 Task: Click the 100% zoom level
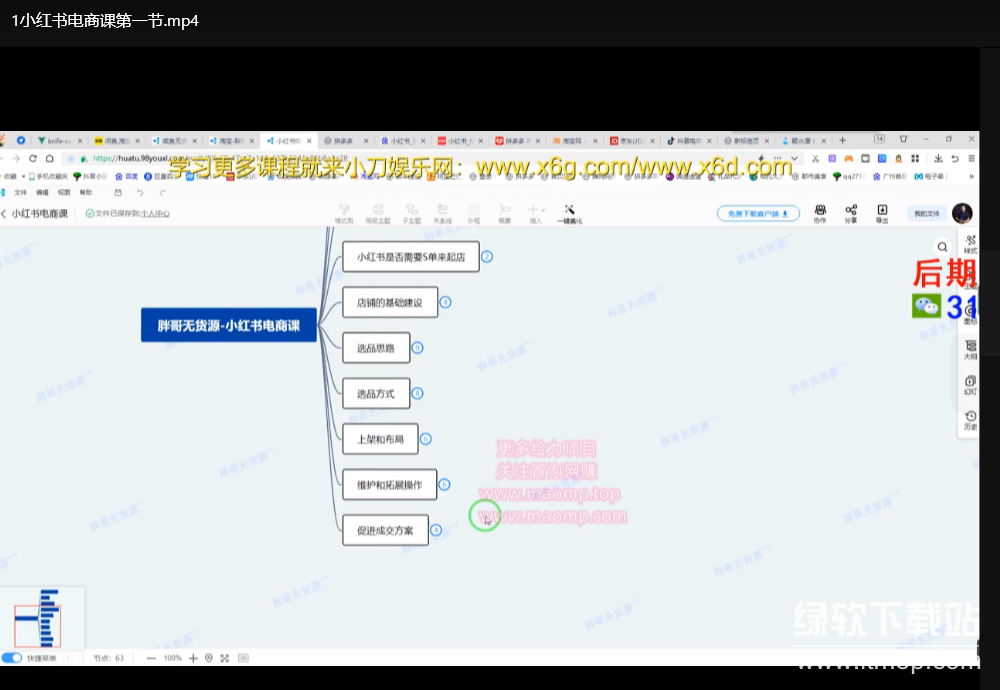(172, 658)
